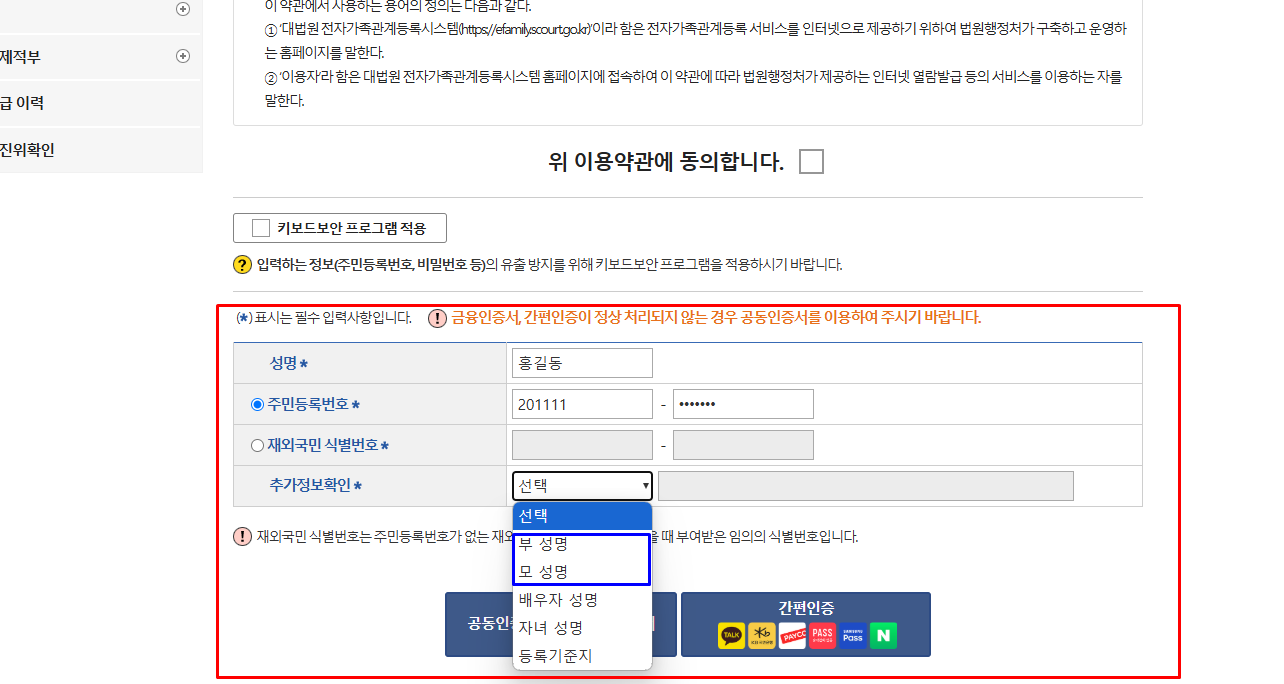Open the 추가정보확인 selection dropdown

pyautogui.click(x=581, y=485)
